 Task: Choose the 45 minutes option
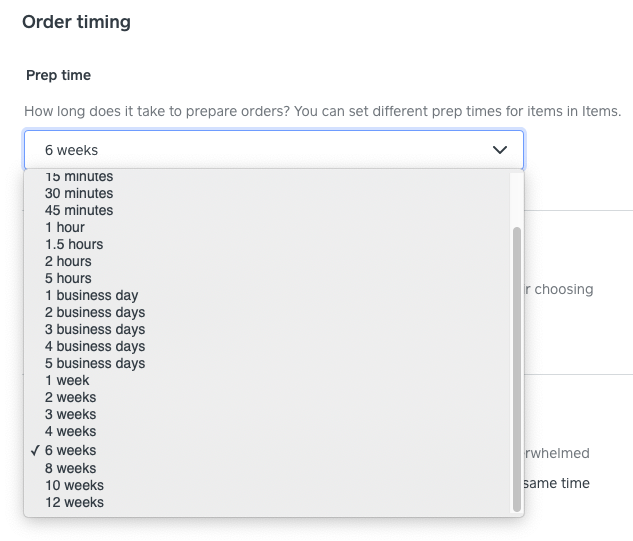[x=79, y=210]
